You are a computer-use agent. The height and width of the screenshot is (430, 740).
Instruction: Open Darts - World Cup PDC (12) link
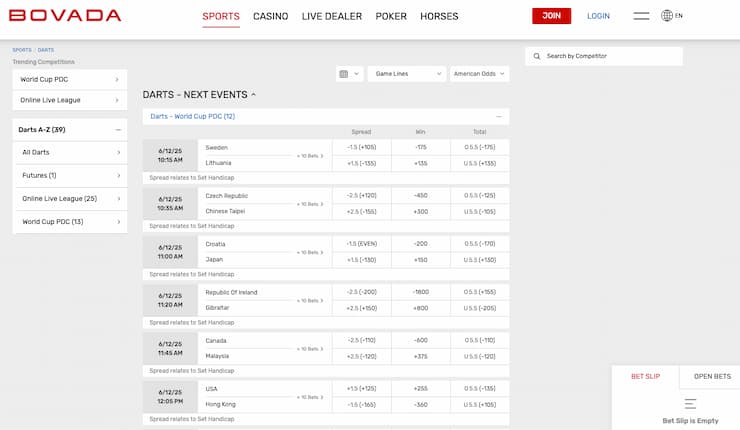[x=193, y=116]
